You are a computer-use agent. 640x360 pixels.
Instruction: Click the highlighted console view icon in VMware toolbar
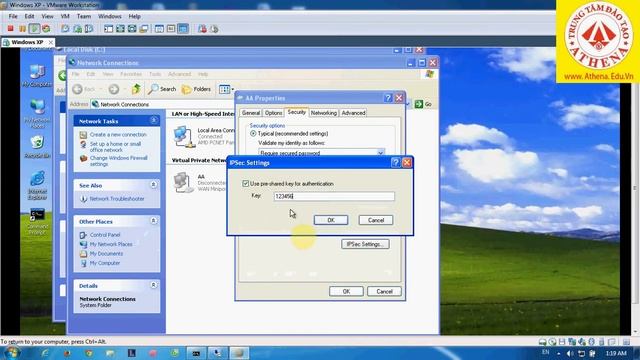[183, 29]
